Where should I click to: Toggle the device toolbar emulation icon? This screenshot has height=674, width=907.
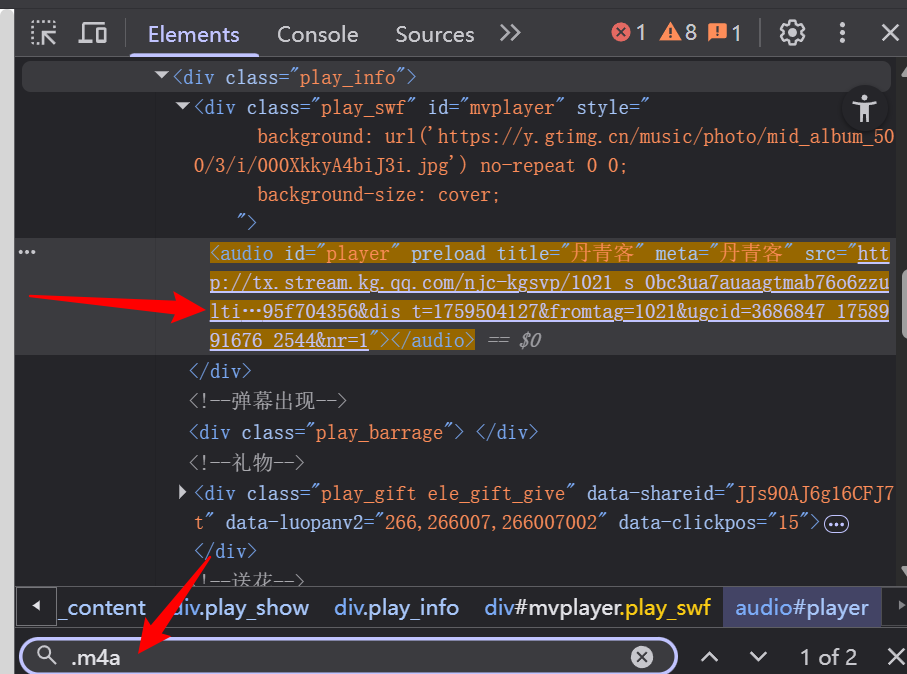(93, 33)
